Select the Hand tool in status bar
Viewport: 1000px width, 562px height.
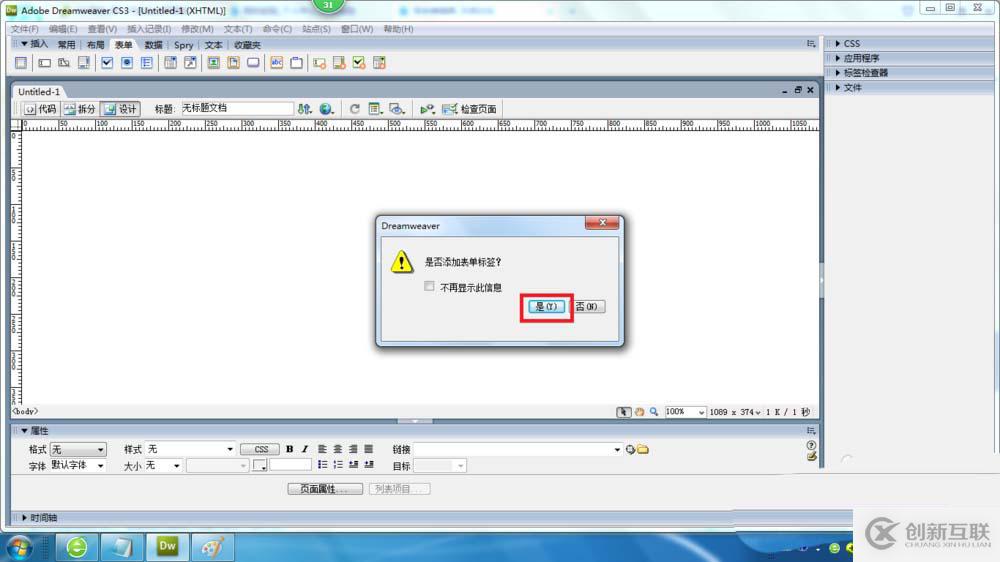tap(639, 412)
